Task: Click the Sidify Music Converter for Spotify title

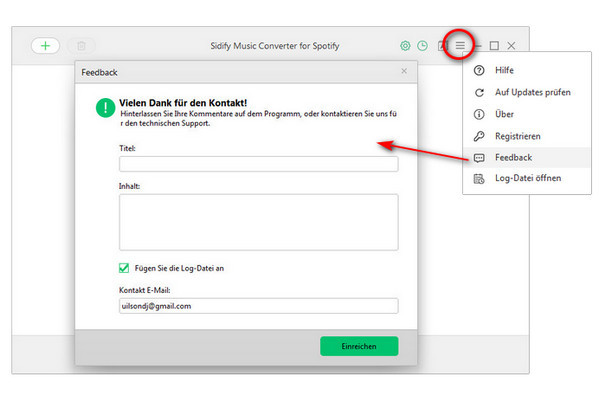Action: tap(275, 46)
